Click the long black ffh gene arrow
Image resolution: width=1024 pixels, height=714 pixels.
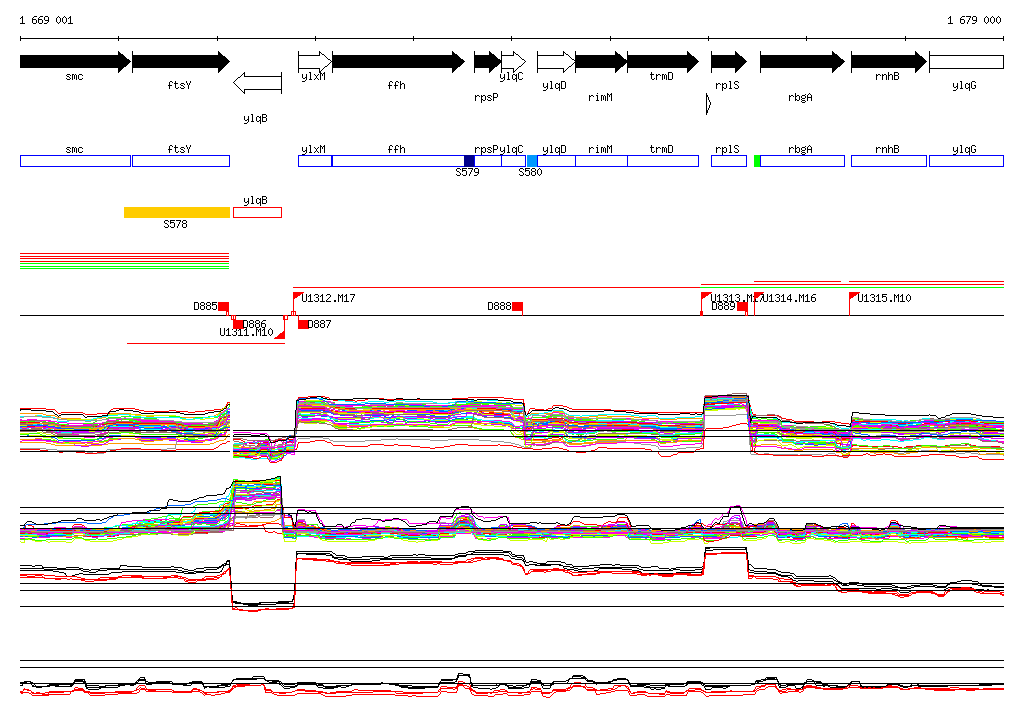pos(398,62)
